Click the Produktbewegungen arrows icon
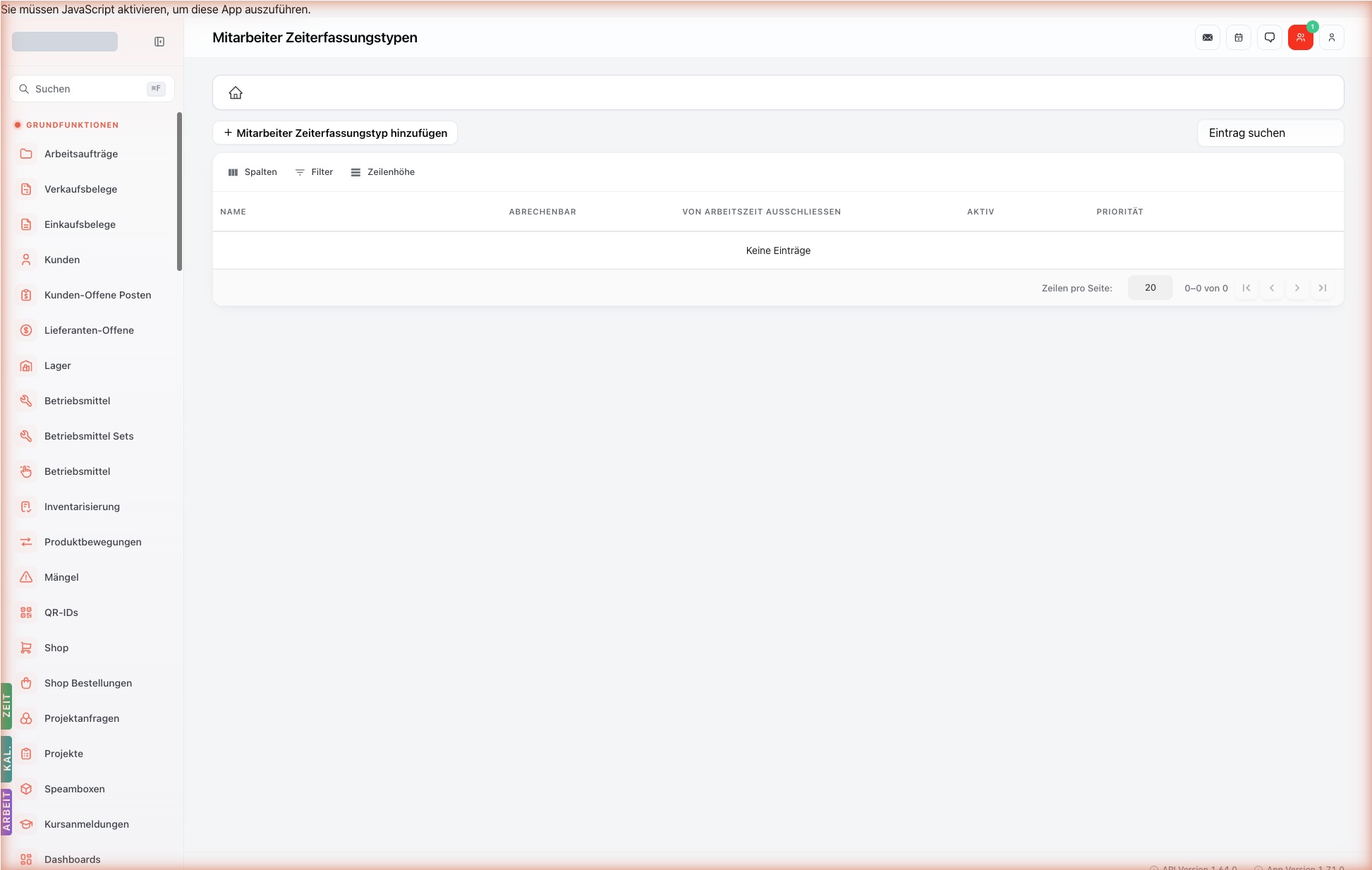Image resolution: width=1372 pixels, height=870 pixels. coord(26,542)
